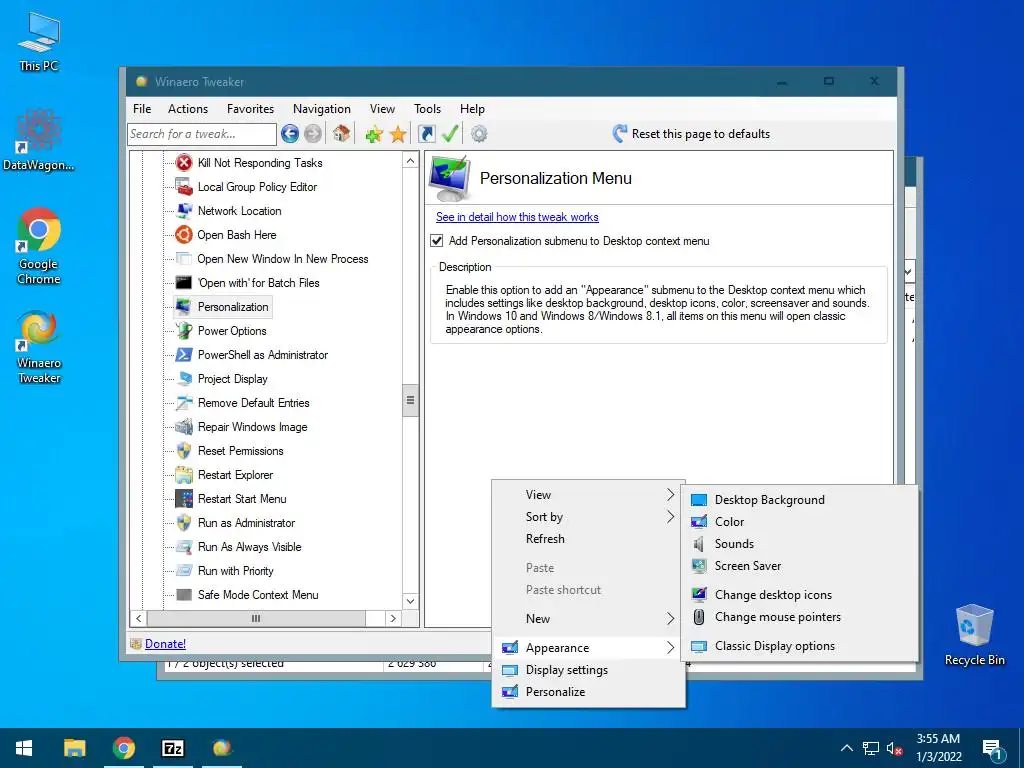Choose Display settings in context menu
Viewport: 1024px width, 768px height.
pyautogui.click(x=588, y=670)
